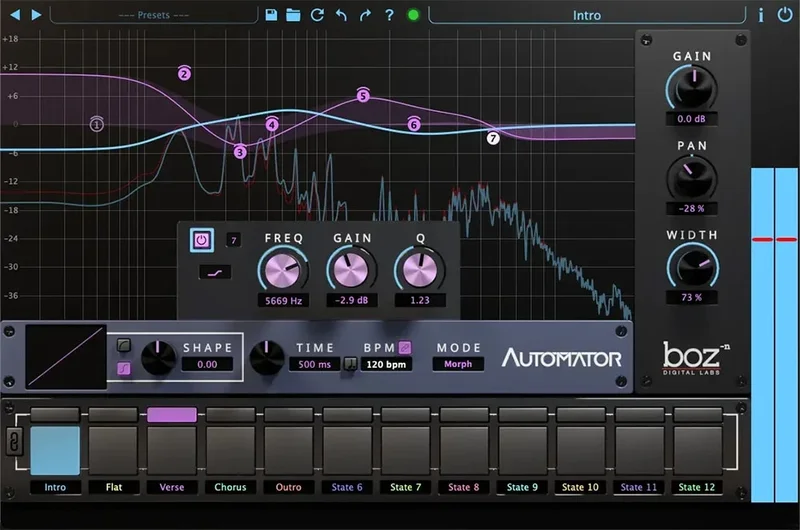Click the WIDTH knob

click(692, 266)
